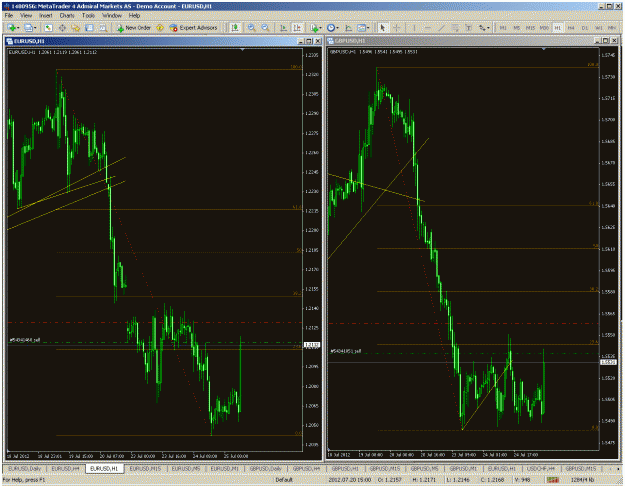Select the Arrows objects icon
The image size is (625, 486).
pos(482,28)
